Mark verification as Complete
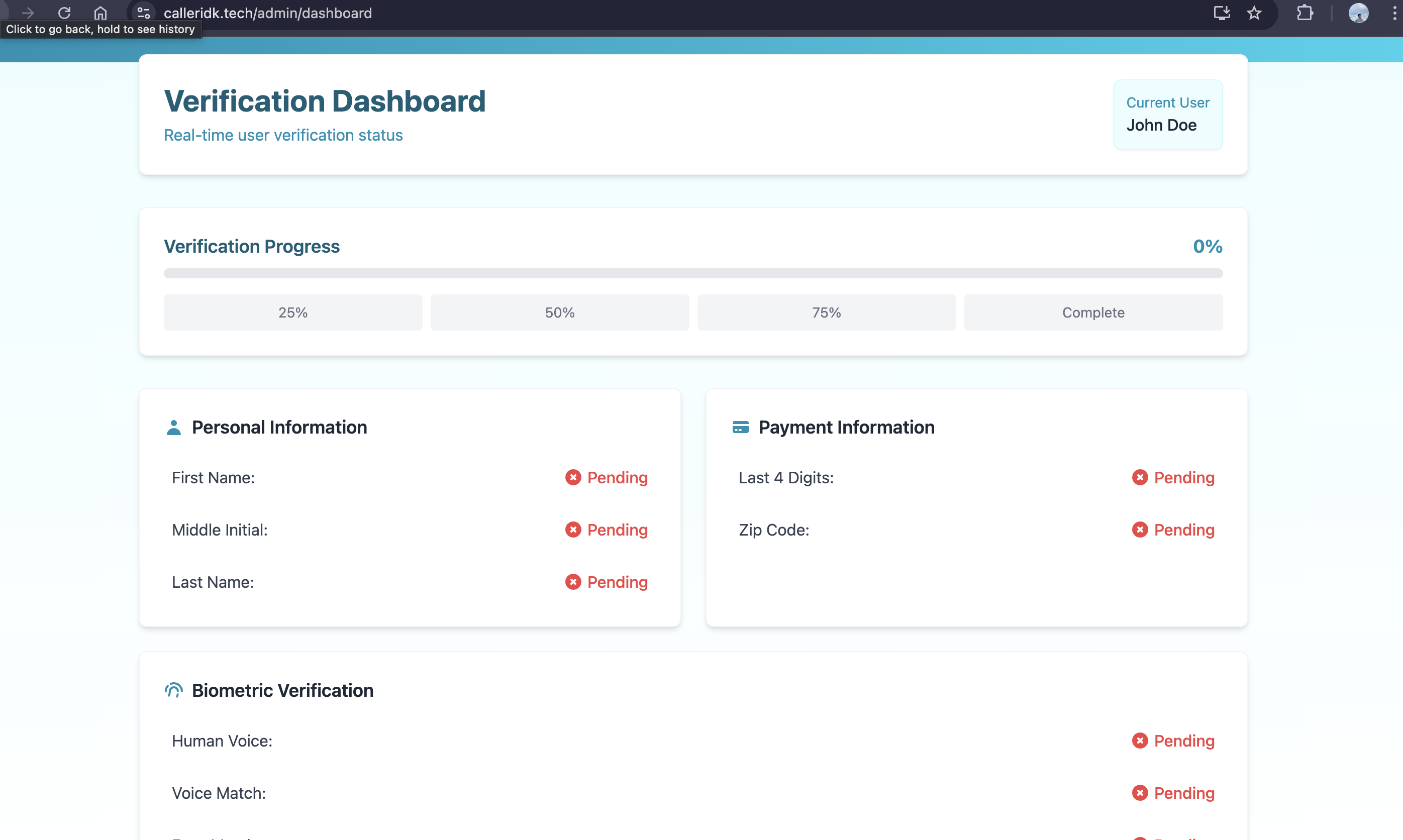 pyautogui.click(x=1093, y=312)
